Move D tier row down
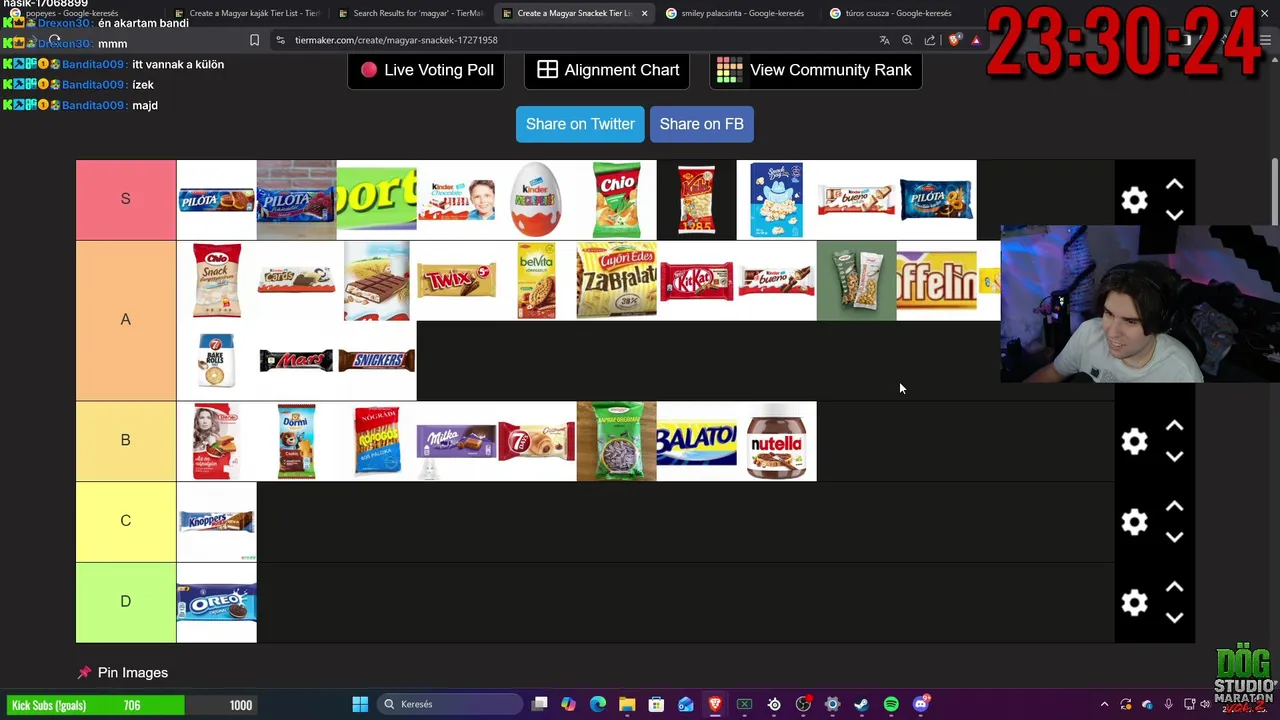 (1175, 617)
